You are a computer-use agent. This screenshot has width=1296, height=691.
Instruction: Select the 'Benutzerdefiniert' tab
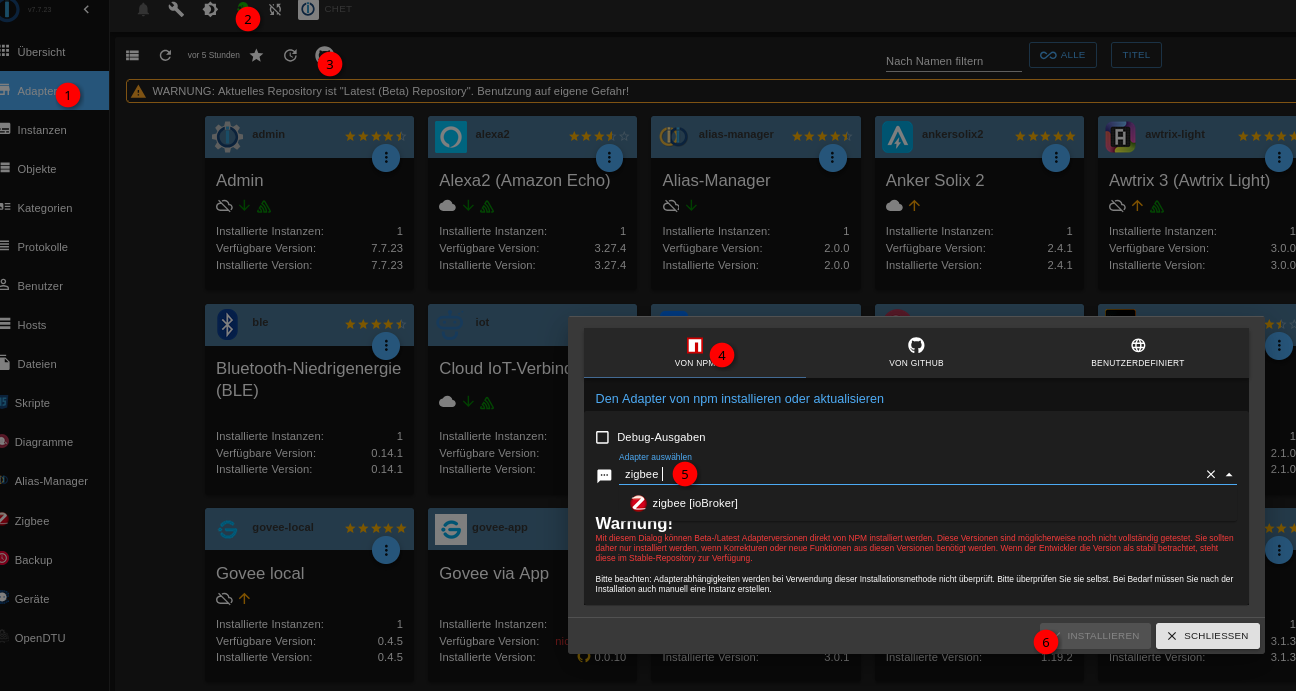pos(1137,353)
